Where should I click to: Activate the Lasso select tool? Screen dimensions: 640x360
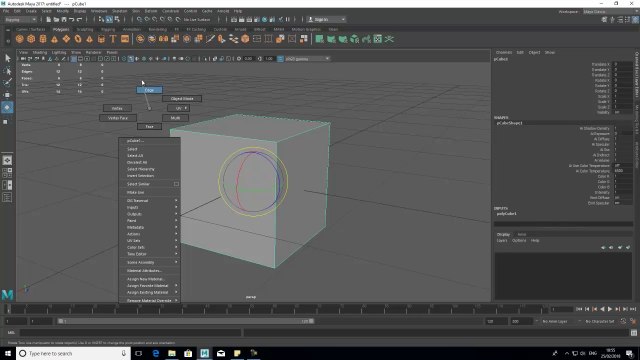[x=7, y=71]
